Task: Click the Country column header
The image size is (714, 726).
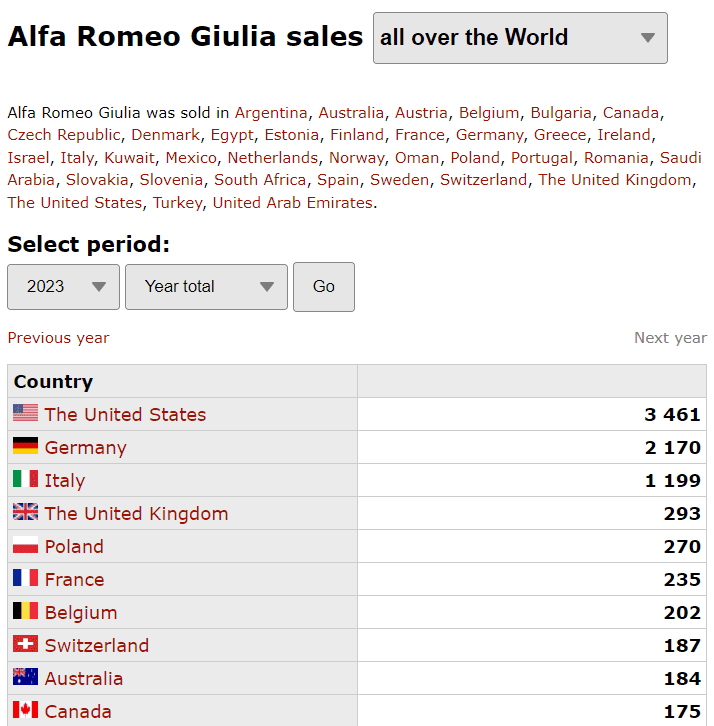Action: (53, 382)
